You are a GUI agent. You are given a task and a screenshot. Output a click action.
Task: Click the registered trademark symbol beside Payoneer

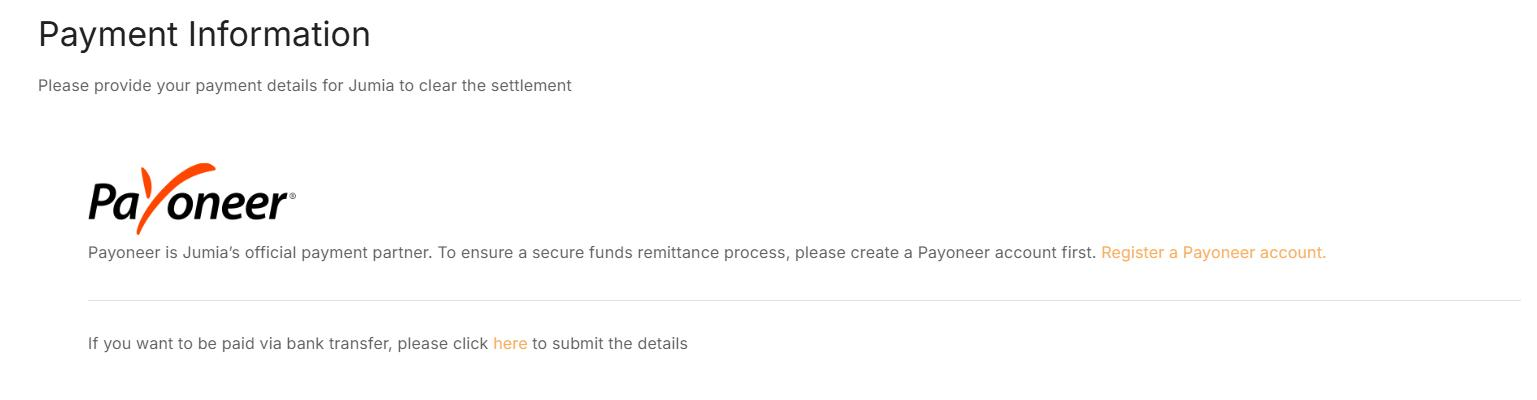(x=292, y=196)
